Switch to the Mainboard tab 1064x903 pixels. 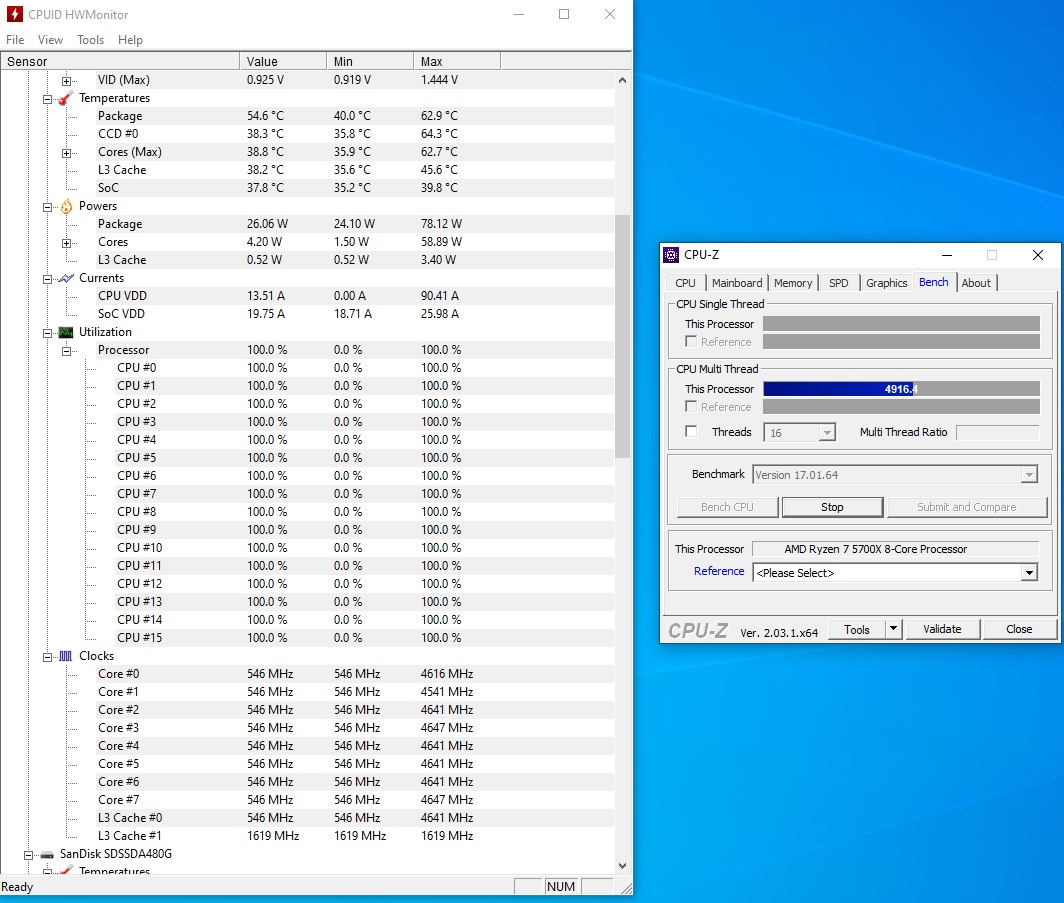[737, 283]
